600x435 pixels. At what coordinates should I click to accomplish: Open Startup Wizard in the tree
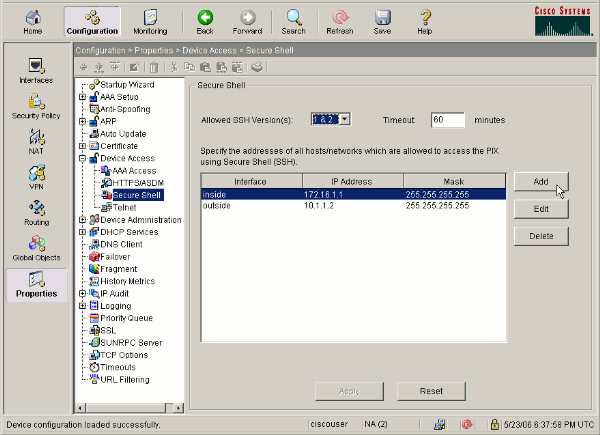click(127, 85)
